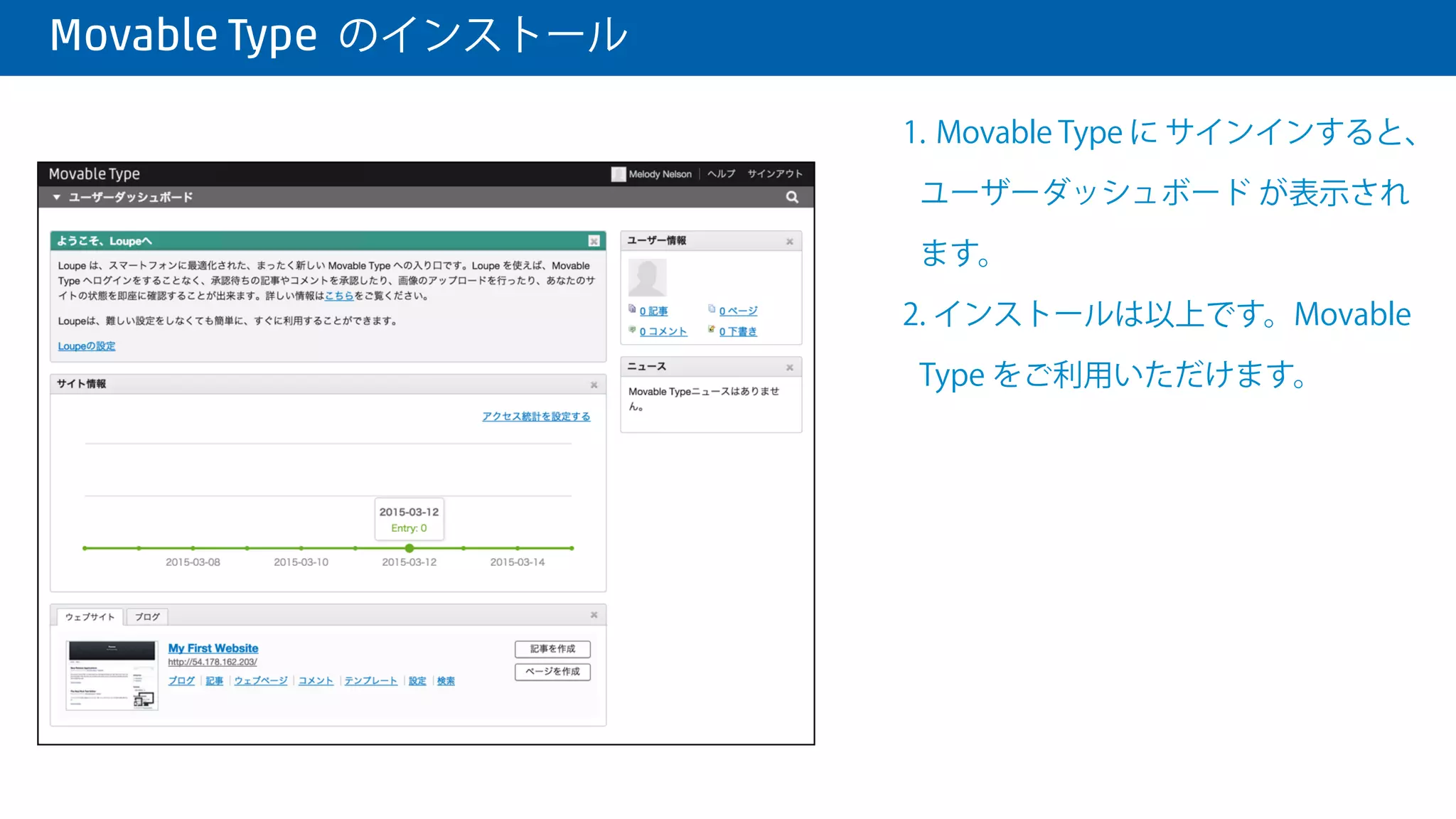Click the 2015-03-14 axis label

tap(518, 562)
